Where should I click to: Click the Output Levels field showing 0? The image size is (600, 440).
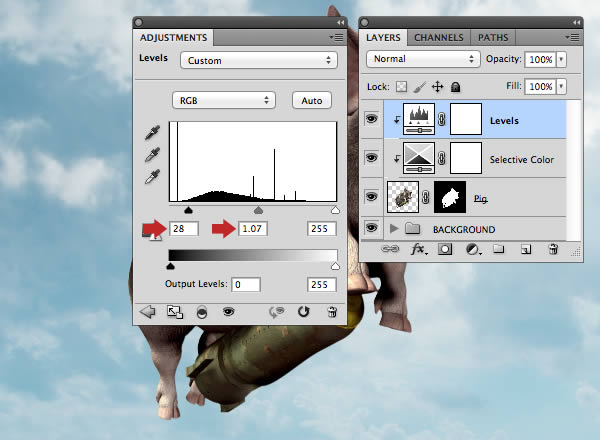click(246, 285)
